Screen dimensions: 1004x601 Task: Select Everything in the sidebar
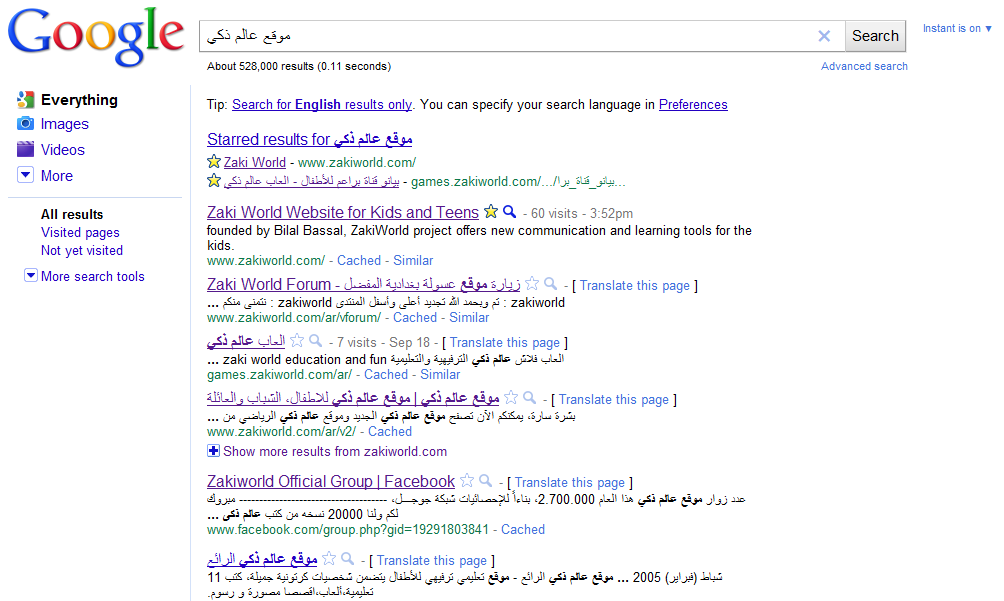[x=79, y=100]
